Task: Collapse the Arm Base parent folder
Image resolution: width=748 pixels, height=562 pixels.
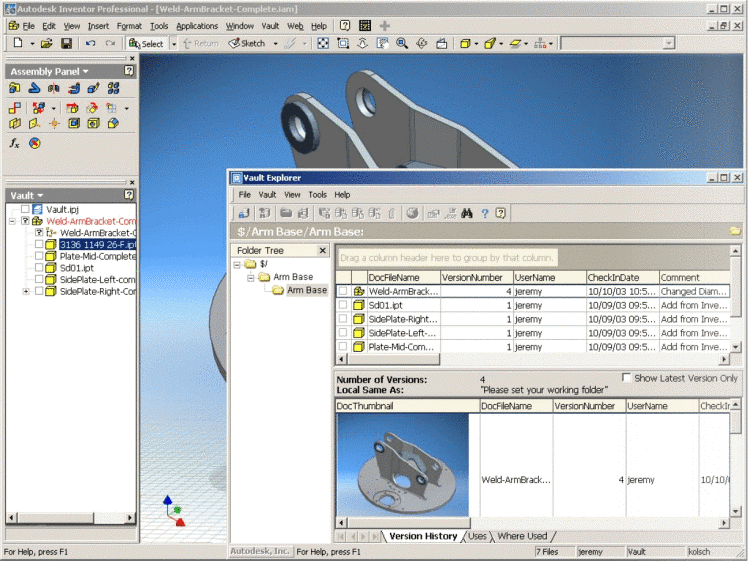Action: click(250, 277)
